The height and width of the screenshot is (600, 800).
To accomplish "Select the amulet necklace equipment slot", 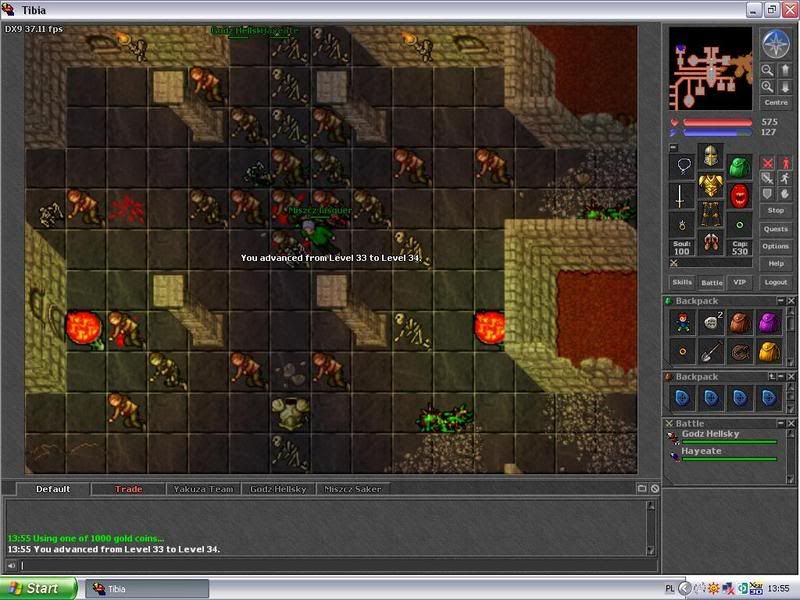I will click(682, 166).
